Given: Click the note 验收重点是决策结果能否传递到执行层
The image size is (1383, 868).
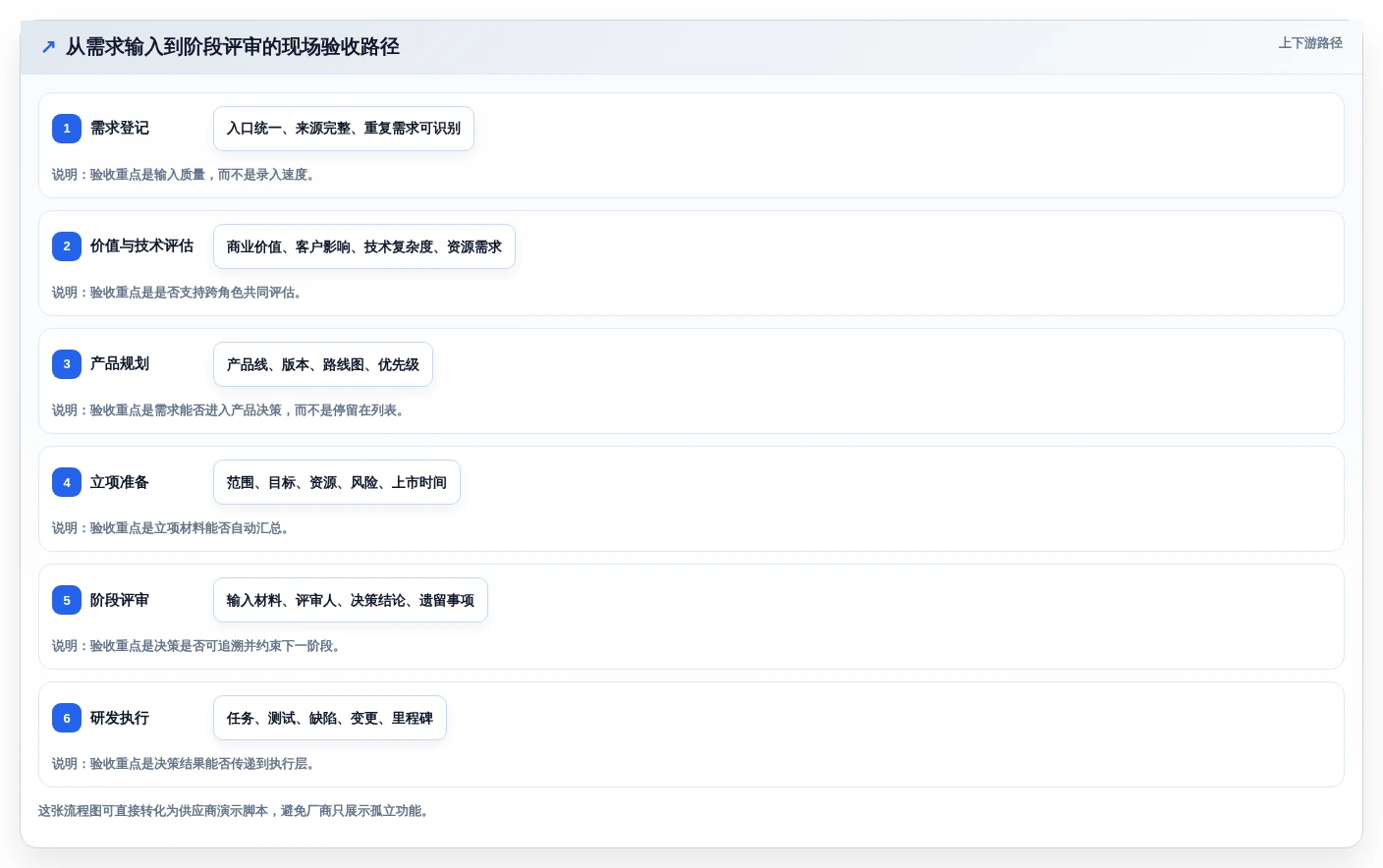Looking at the screenshot, I should [184, 764].
